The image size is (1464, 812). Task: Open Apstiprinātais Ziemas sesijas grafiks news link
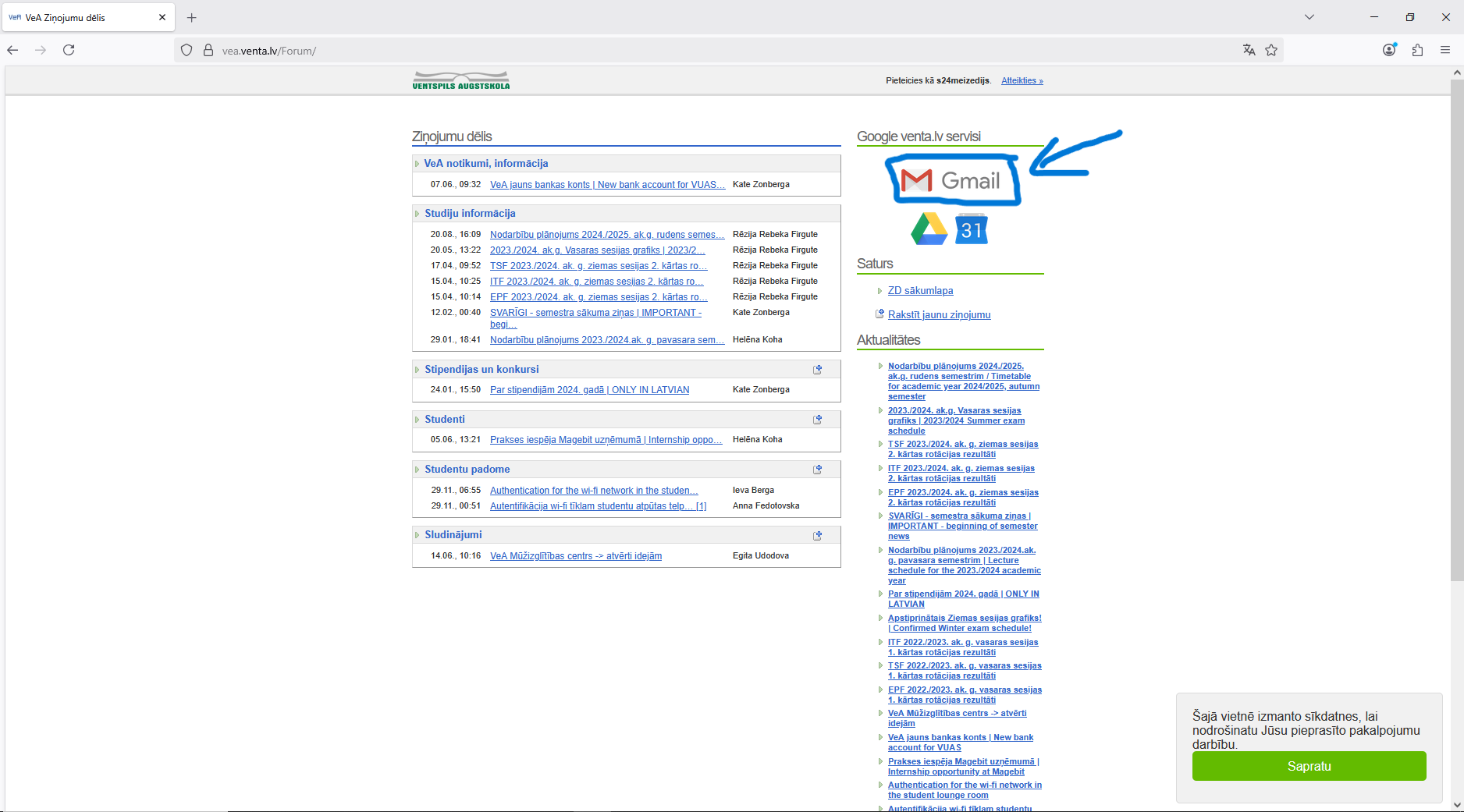click(x=965, y=623)
